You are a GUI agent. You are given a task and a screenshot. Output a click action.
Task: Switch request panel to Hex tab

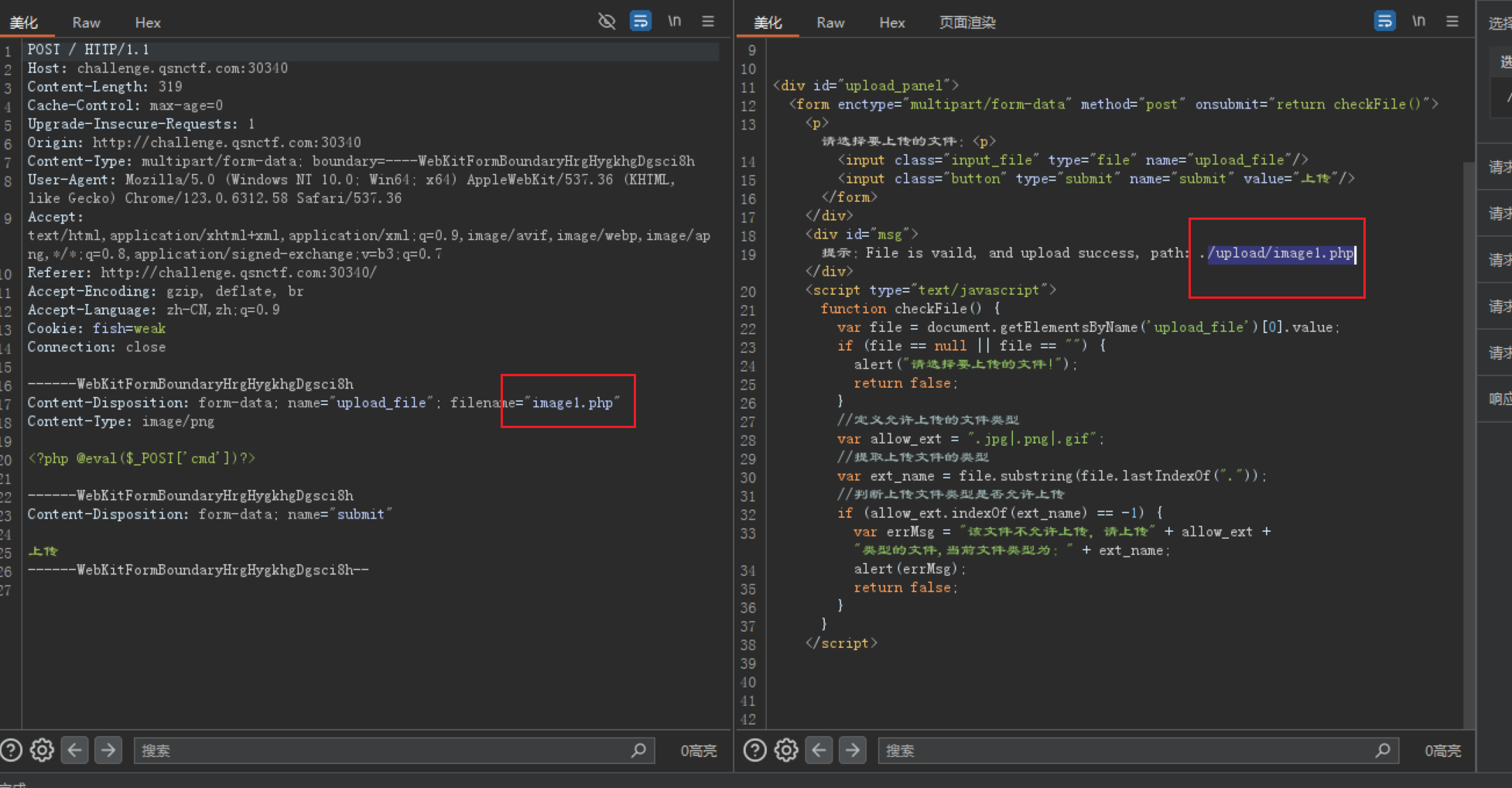[148, 22]
